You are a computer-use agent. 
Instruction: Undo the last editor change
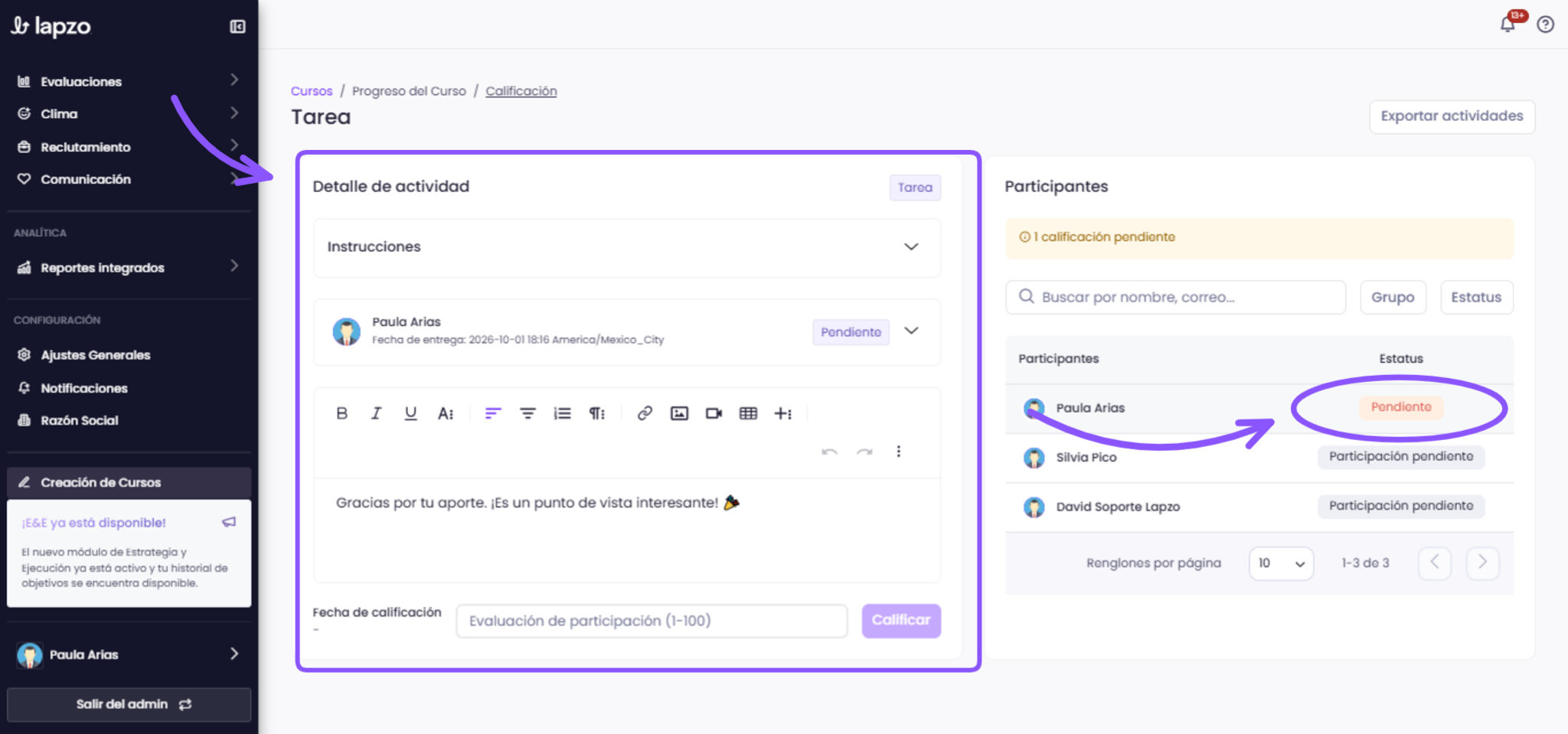(829, 452)
